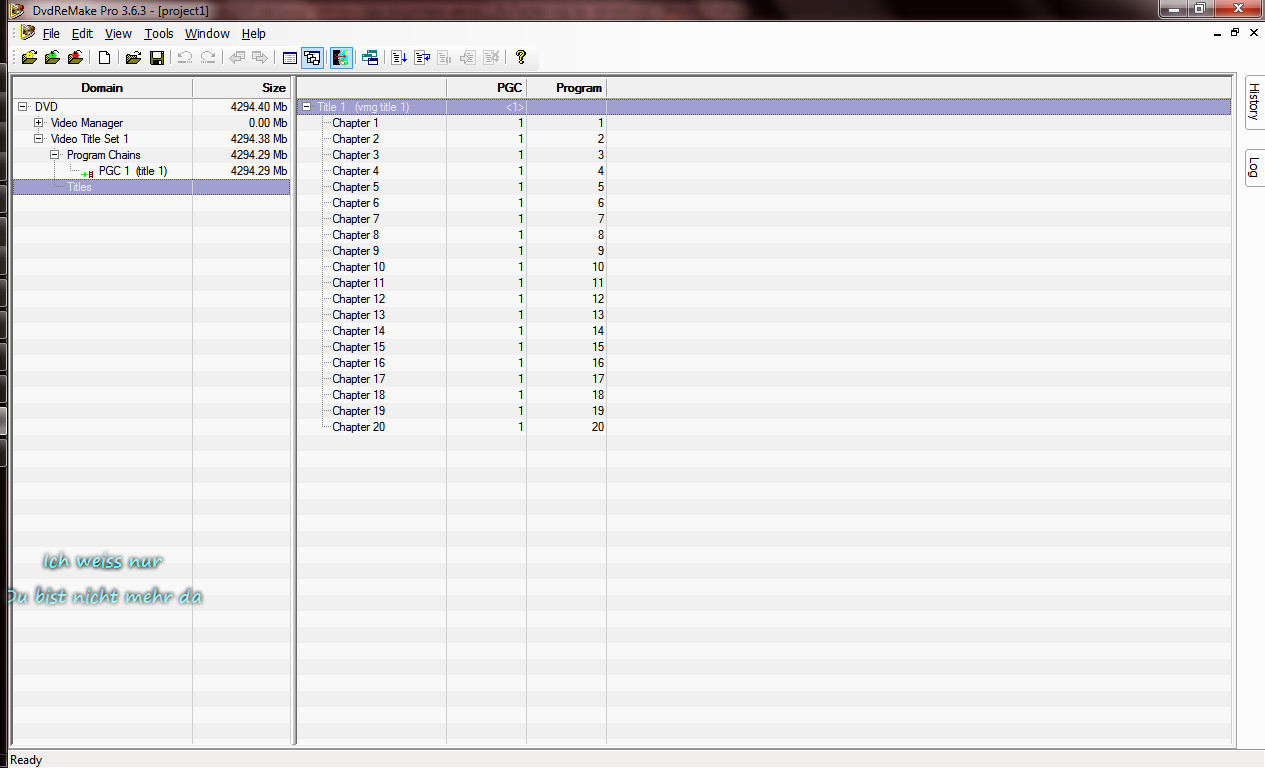The width and height of the screenshot is (1265, 768).
Task: Click the Redo arrow toolbar icon
Action: (x=207, y=58)
